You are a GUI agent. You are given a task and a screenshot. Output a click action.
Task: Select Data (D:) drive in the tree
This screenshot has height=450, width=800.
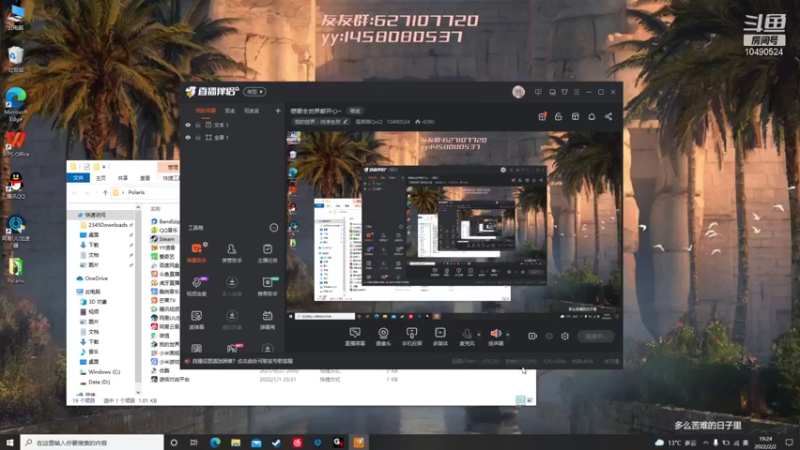[x=95, y=382]
